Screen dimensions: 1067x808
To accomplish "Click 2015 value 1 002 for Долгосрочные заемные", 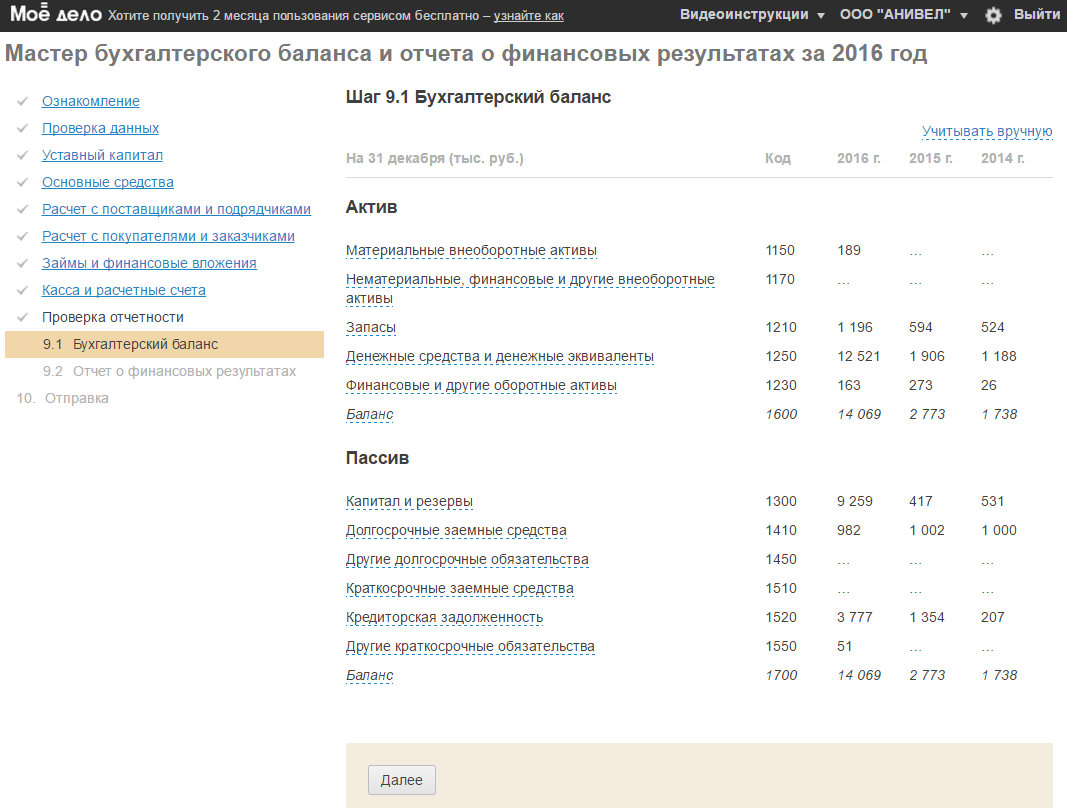I will click(927, 530).
